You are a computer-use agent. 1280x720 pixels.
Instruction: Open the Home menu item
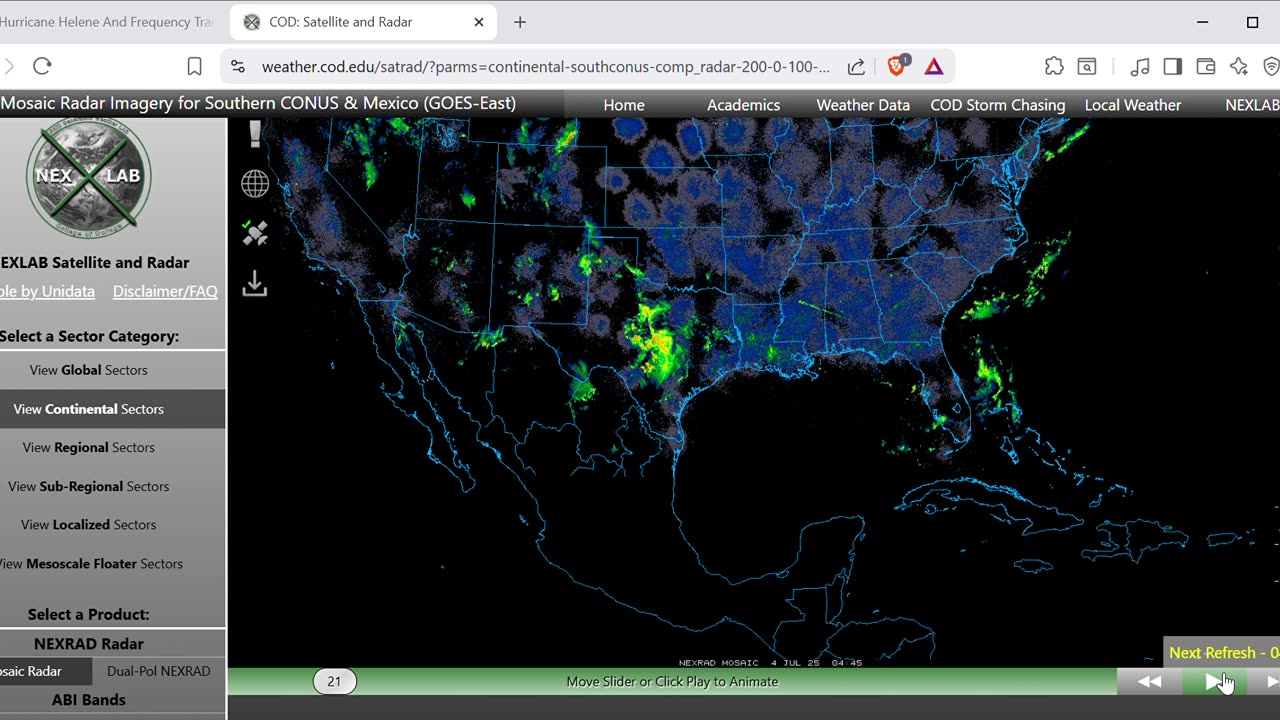[x=624, y=105]
